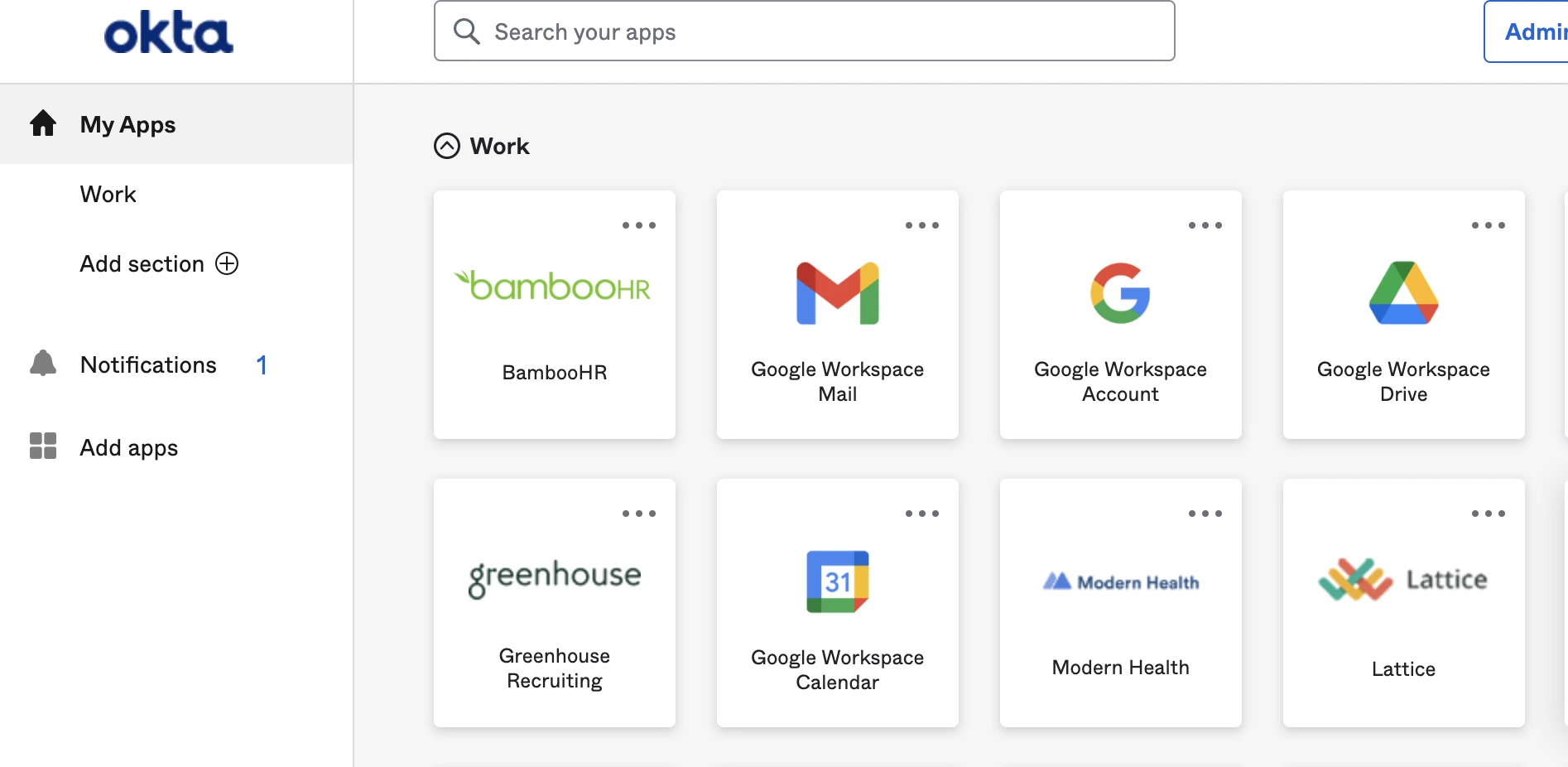Go to the Work section in sidebar

(x=108, y=194)
